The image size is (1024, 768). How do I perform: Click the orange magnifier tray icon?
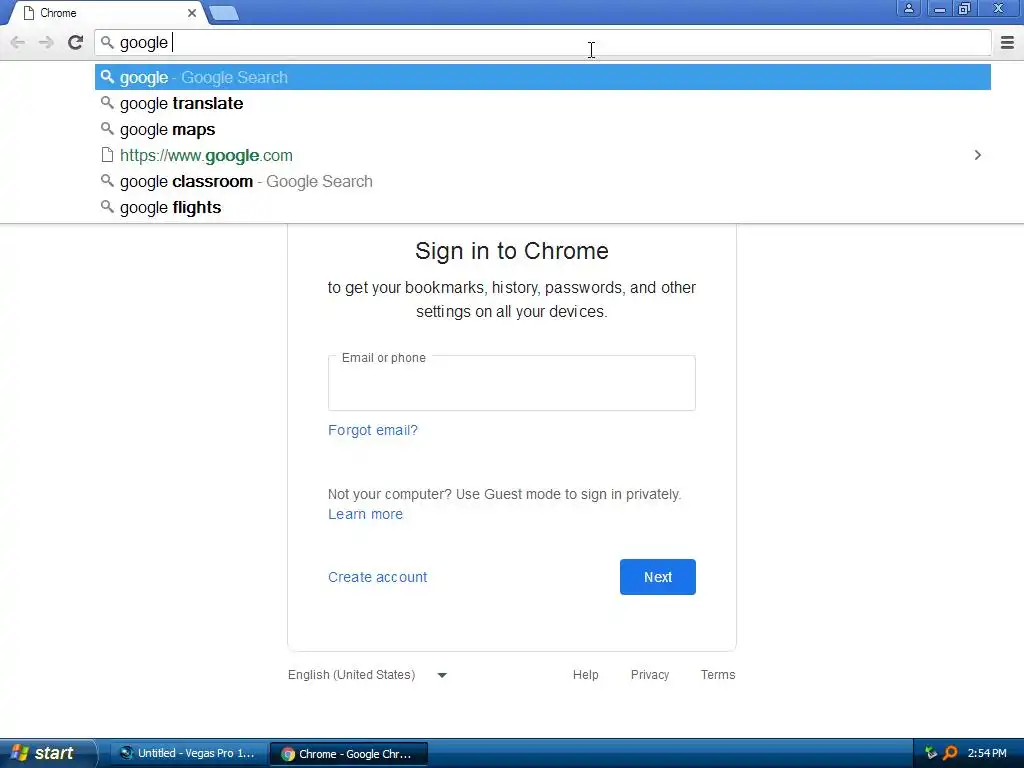pyautogui.click(x=950, y=753)
